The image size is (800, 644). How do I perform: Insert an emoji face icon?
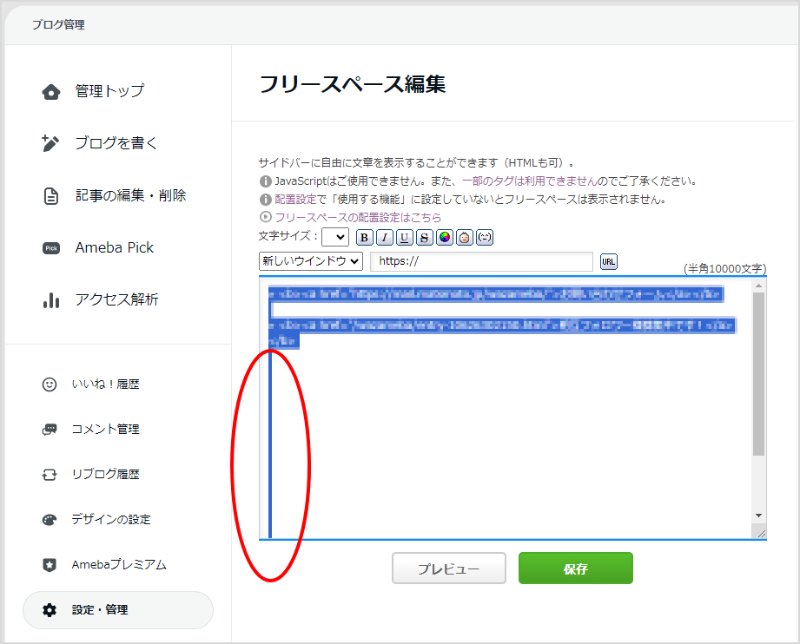[x=464, y=237]
